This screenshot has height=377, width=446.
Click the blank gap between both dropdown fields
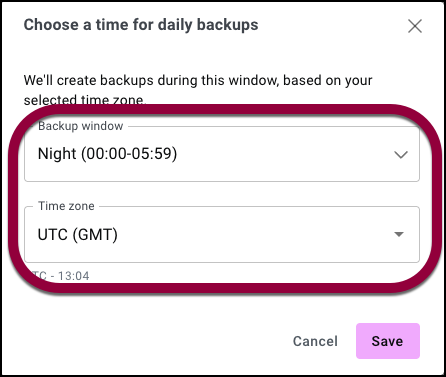[x=222, y=194]
